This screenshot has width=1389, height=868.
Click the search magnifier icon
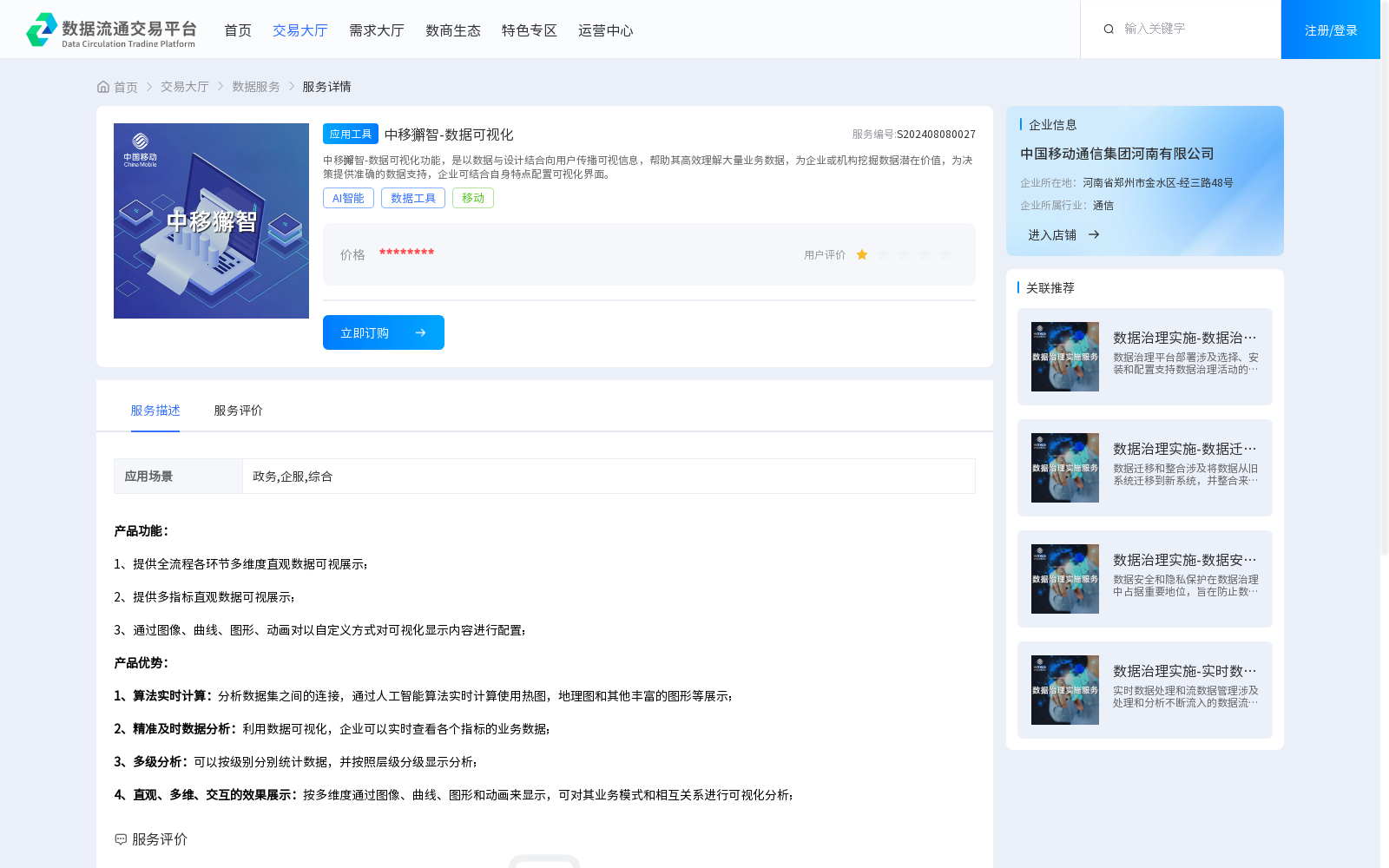(x=1109, y=30)
